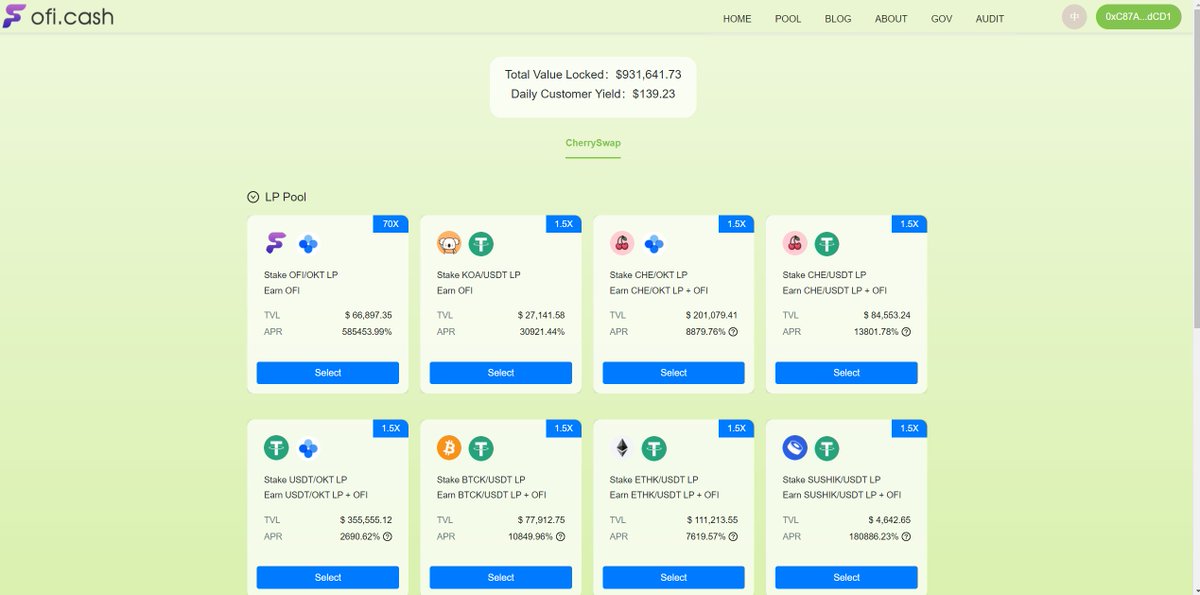Open the ABOUT nav item
Image resolution: width=1200 pixels, height=595 pixels.
[x=891, y=19]
